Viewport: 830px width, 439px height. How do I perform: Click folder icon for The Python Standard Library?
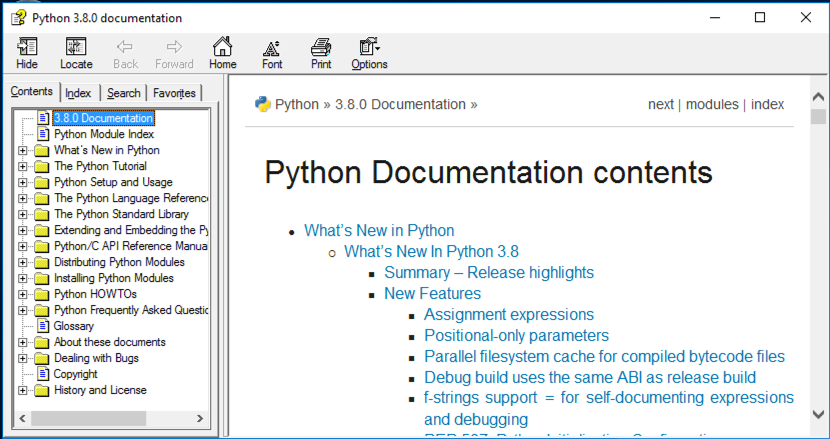click(x=41, y=214)
